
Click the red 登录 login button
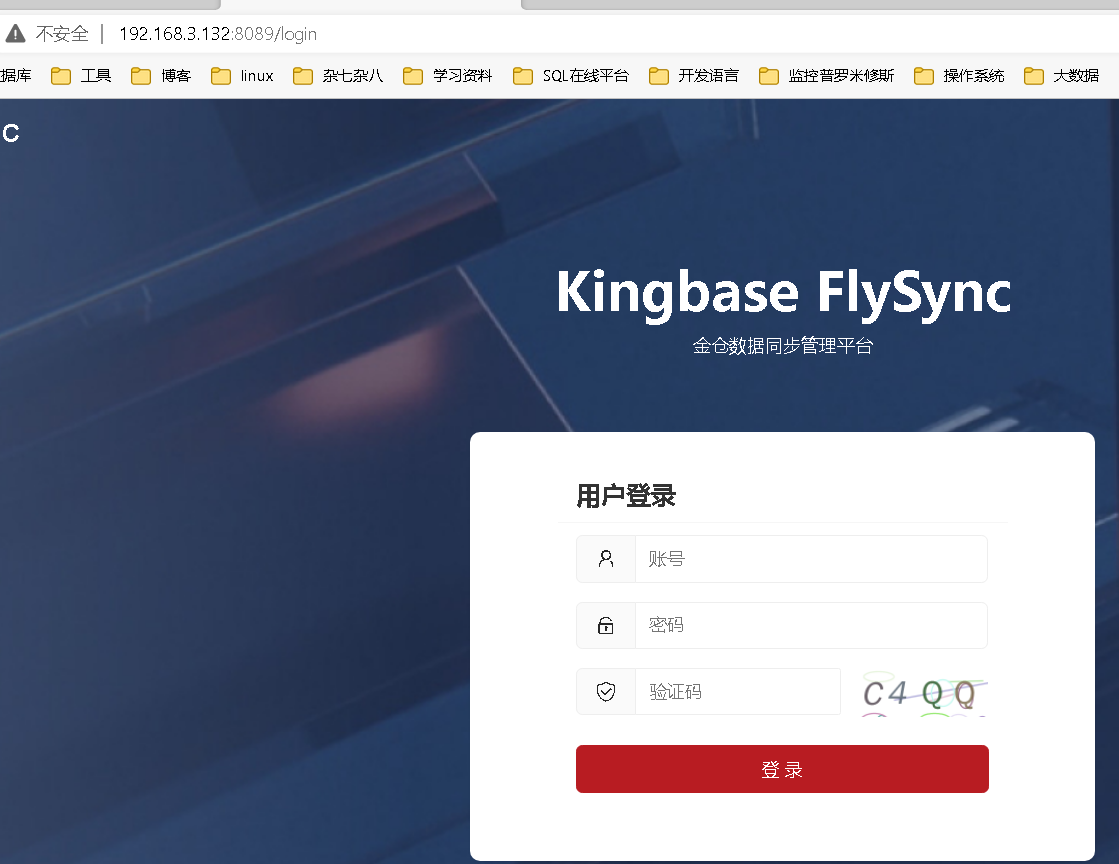click(x=782, y=769)
